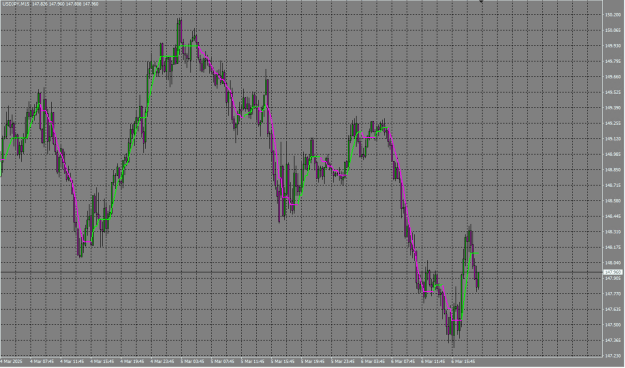
Task: Click the 5 Mar 19:45 time label
Action: 313,362
